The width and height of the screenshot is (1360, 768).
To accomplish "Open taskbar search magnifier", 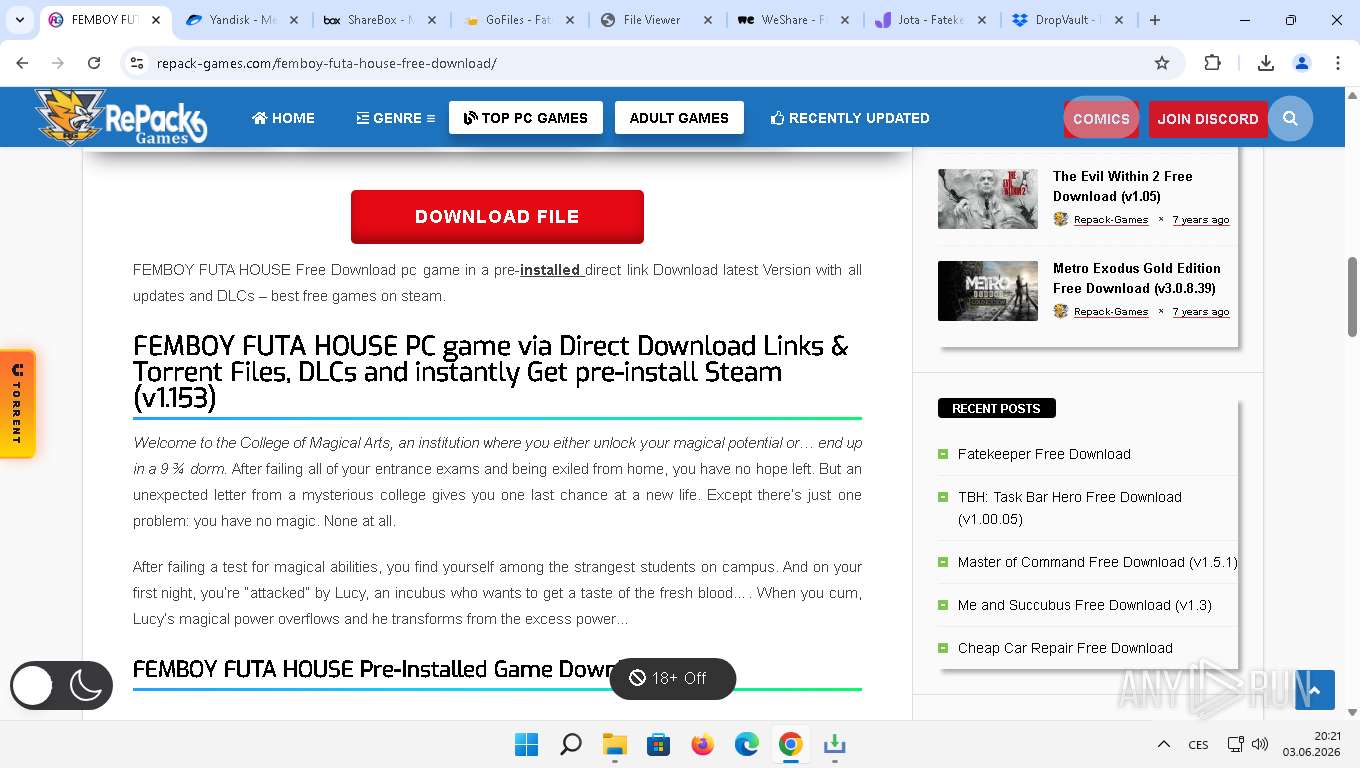I will (571, 745).
